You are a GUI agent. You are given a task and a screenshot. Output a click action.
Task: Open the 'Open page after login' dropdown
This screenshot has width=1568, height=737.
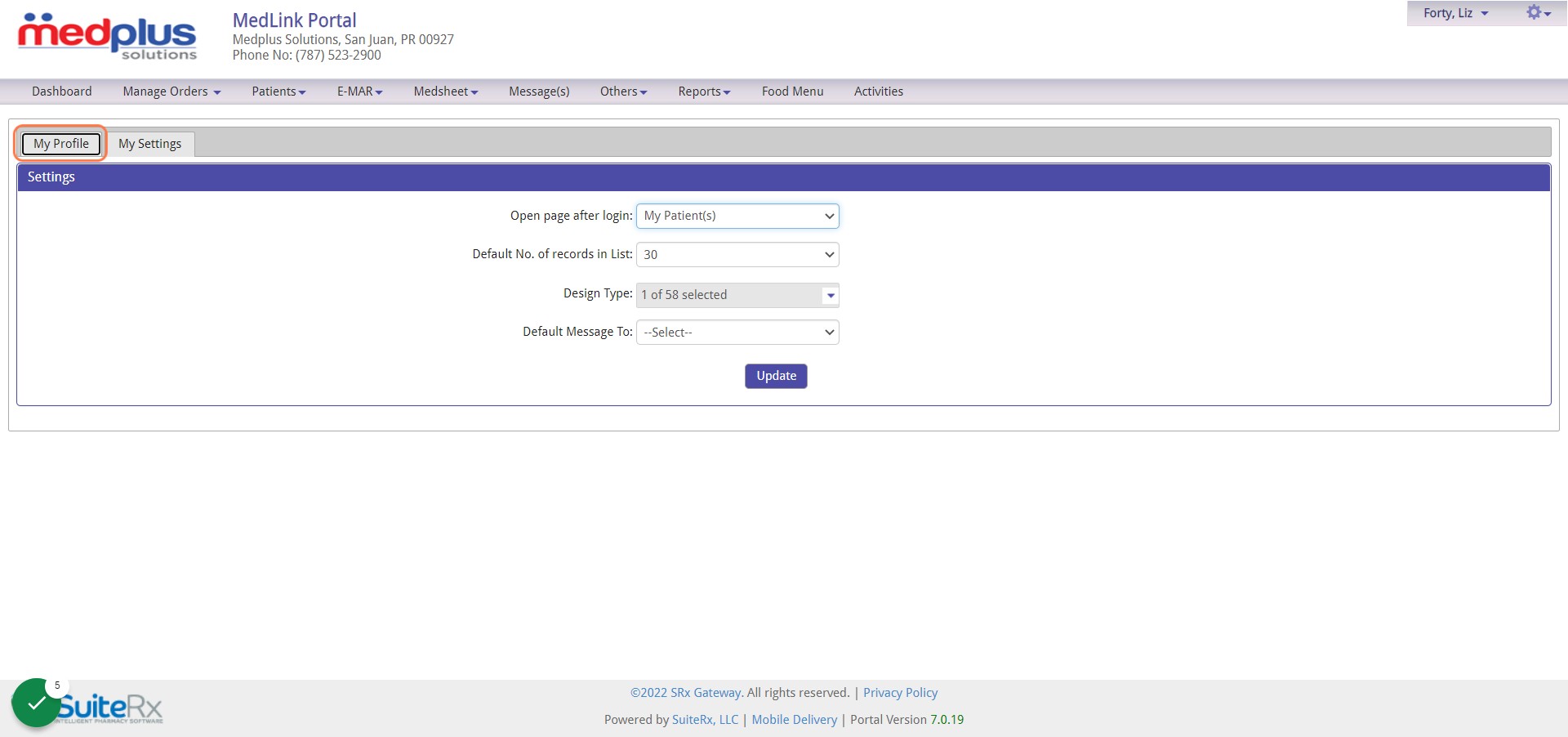[x=737, y=216]
